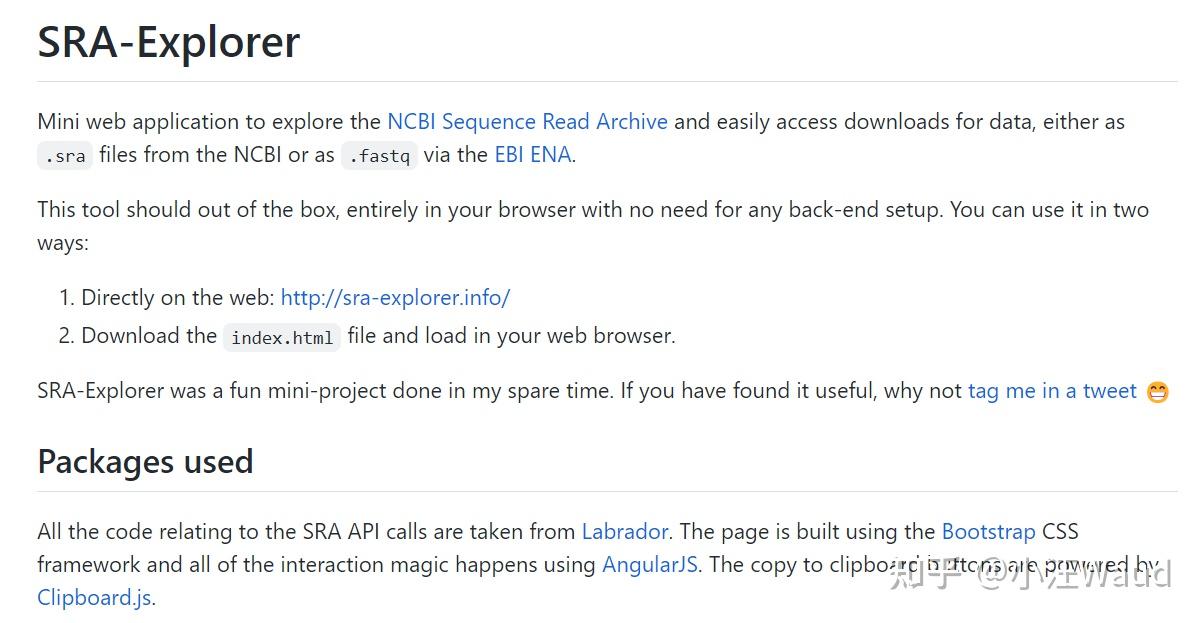The image size is (1203, 623).
Task: Click the index.html inline code snippet
Action: coord(282,337)
